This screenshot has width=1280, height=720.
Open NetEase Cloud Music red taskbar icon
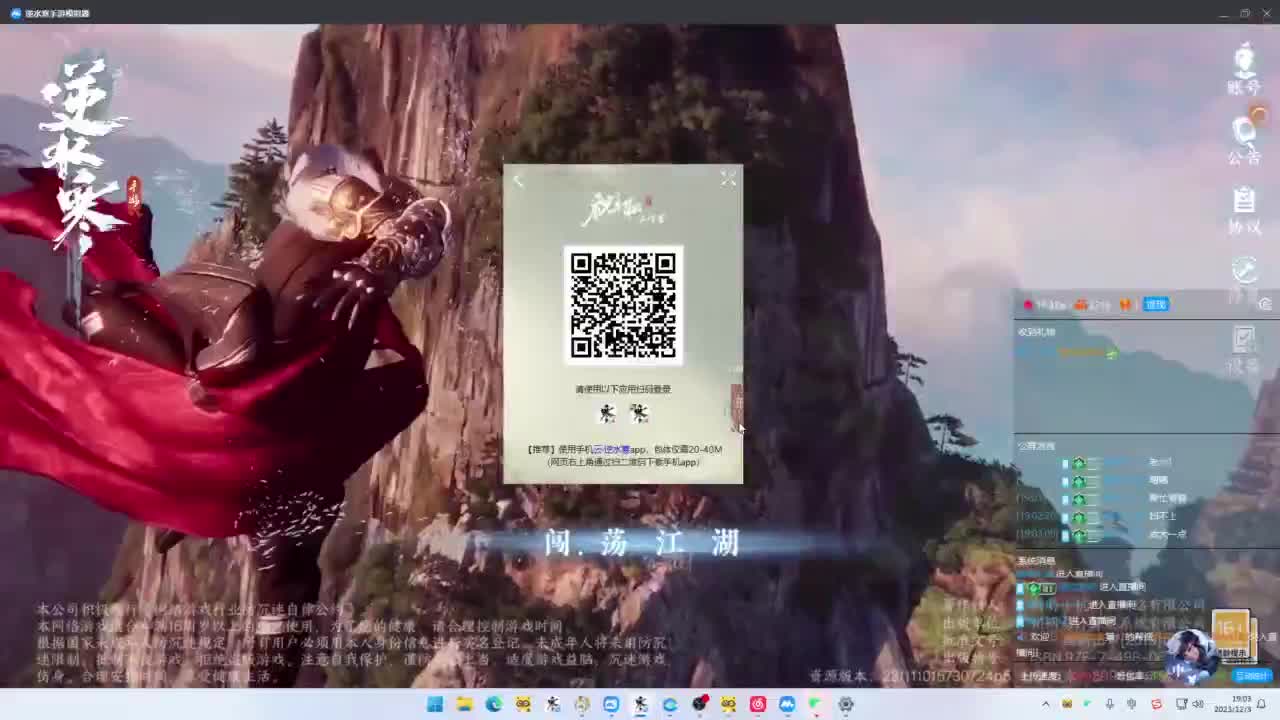(758, 704)
